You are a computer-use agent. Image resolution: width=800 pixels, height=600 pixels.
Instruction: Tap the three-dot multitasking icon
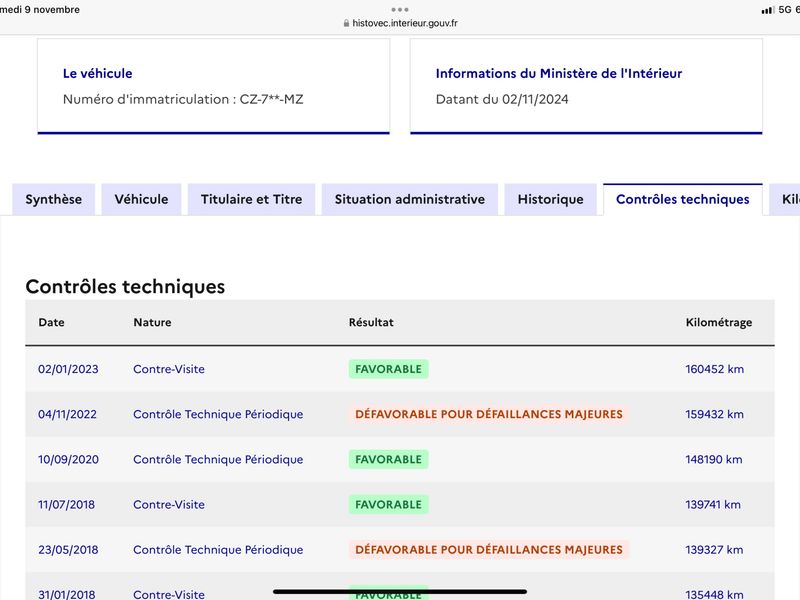[x=400, y=9]
